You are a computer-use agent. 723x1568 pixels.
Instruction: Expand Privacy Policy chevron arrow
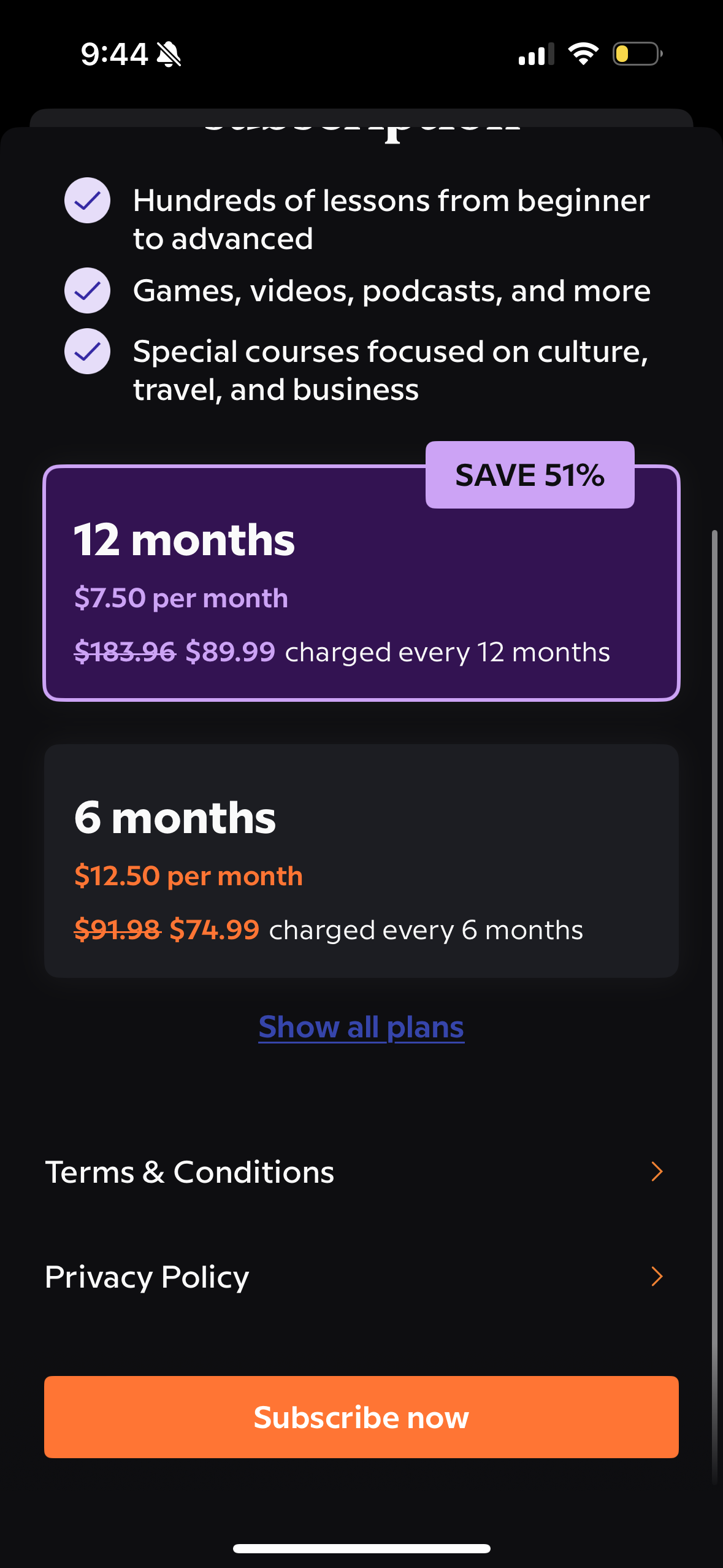[x=657, y=1277]
